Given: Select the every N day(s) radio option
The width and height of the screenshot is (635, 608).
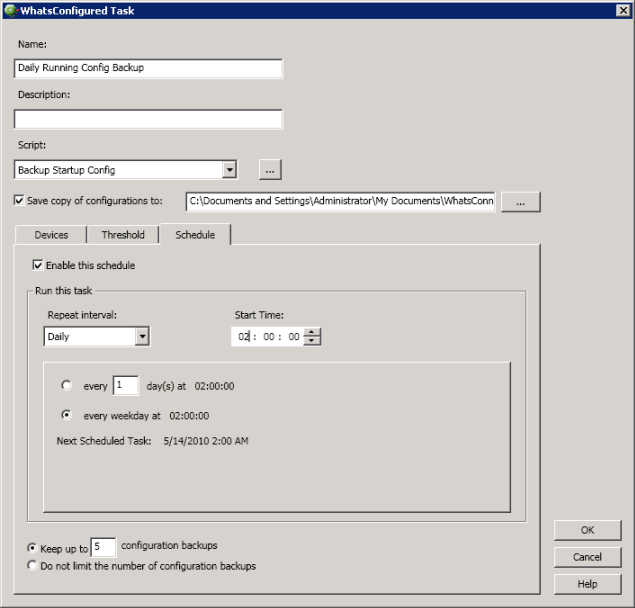Looking at the screenshot, I should point(67,385).
